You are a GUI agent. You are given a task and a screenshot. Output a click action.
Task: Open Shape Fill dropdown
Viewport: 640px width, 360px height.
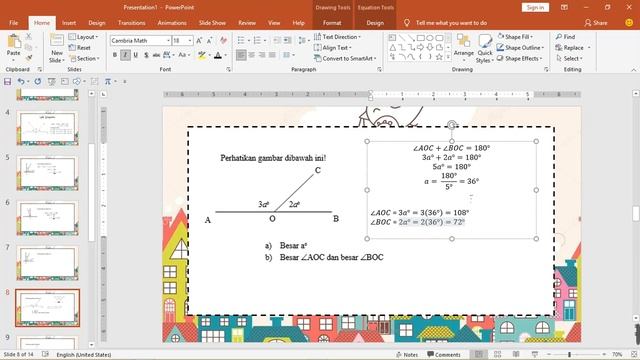515,37
